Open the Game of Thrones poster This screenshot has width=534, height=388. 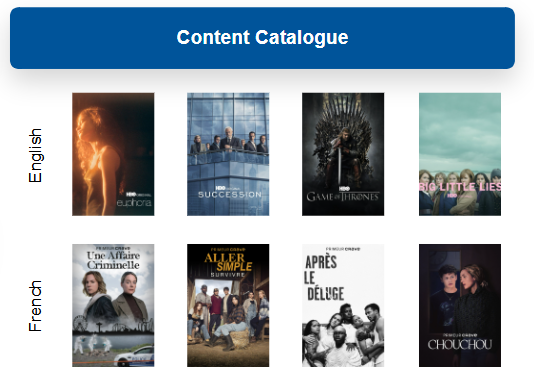(x=343, y=154)
